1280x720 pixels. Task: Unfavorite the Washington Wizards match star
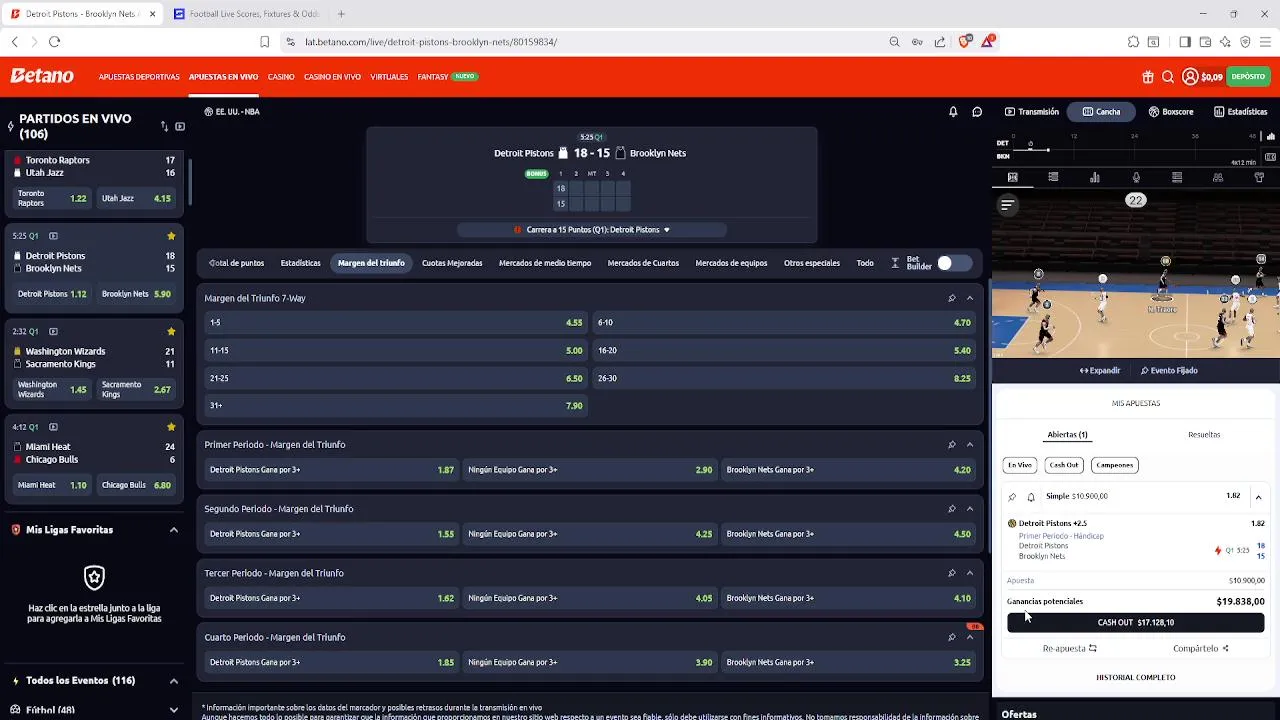[171, 332]
